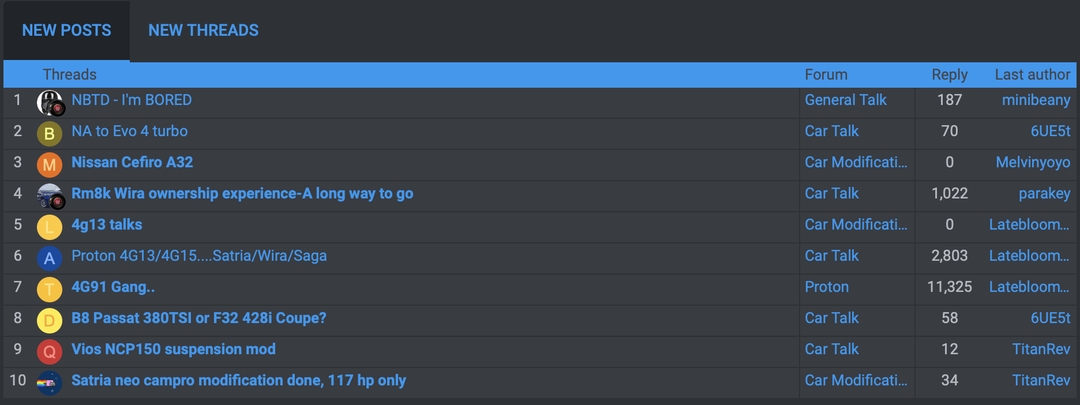
Task: Open Vios NCP150 suspension mod thread
Action: tap(173, 349)
